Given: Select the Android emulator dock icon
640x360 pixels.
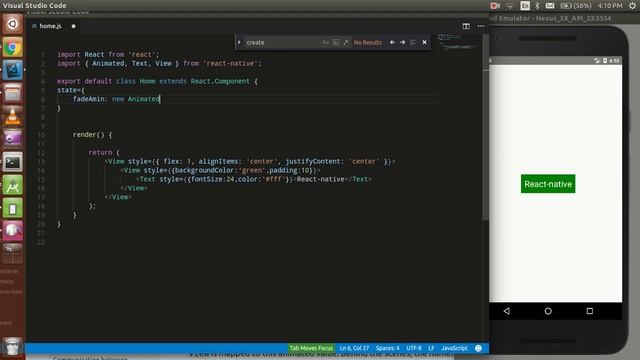Looking at the screenshot, I should (13, 209).
